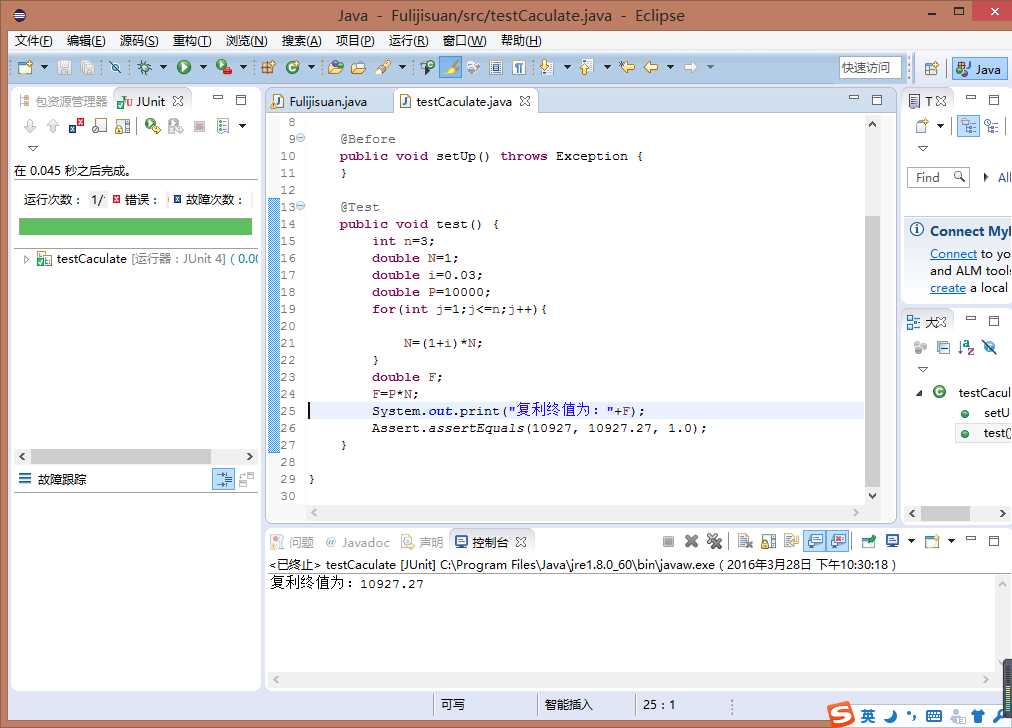Open the 源码(S) menu
The image size is (1012, 728).
[139, 41]
